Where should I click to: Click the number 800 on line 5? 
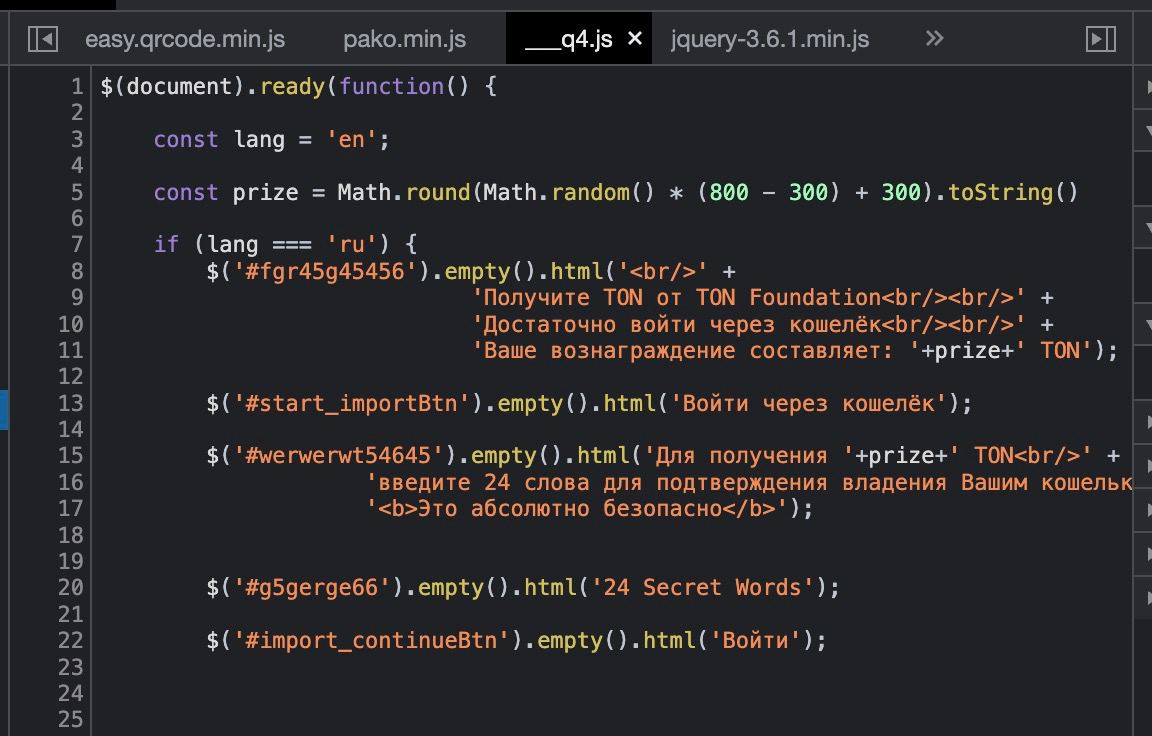pos(729,192)
